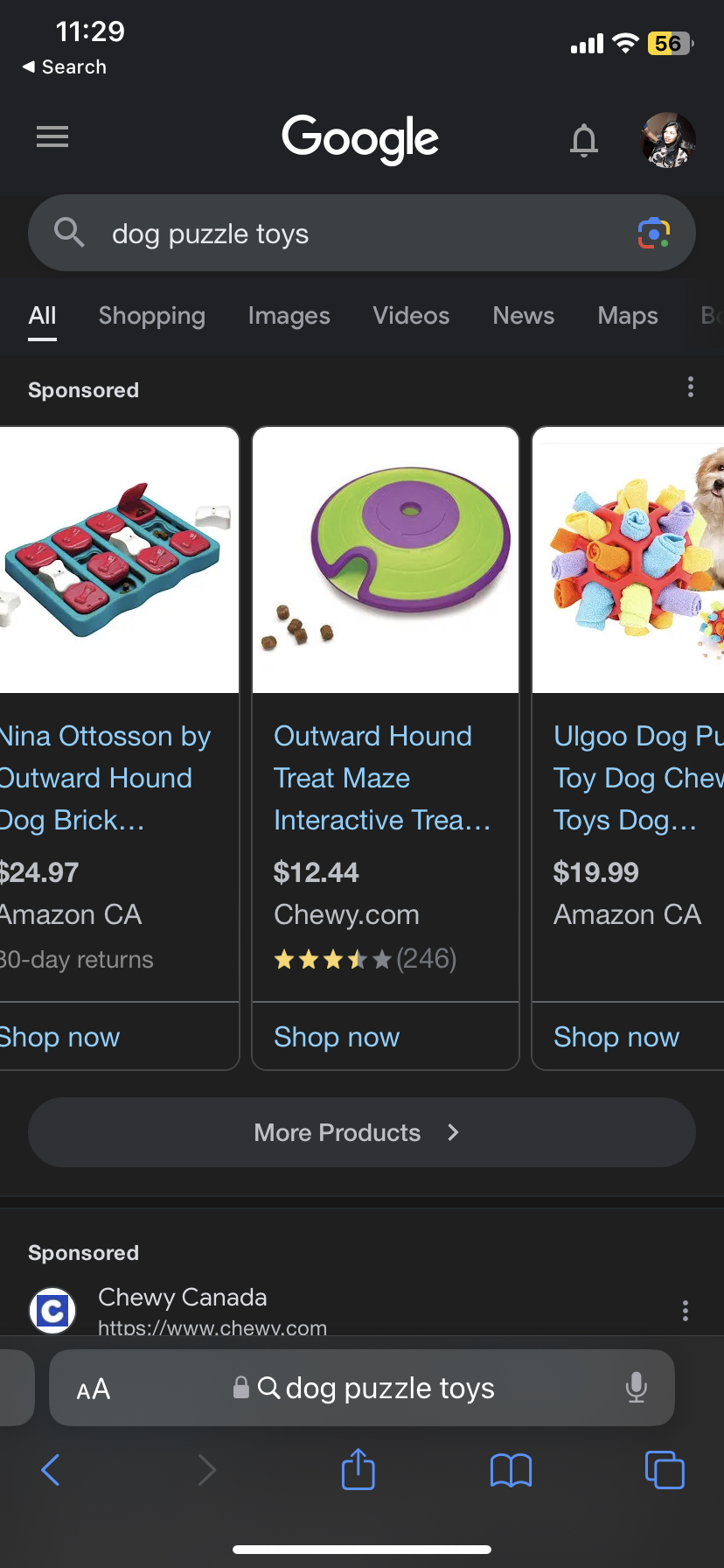Expand More Products list

click(361, 1131)
